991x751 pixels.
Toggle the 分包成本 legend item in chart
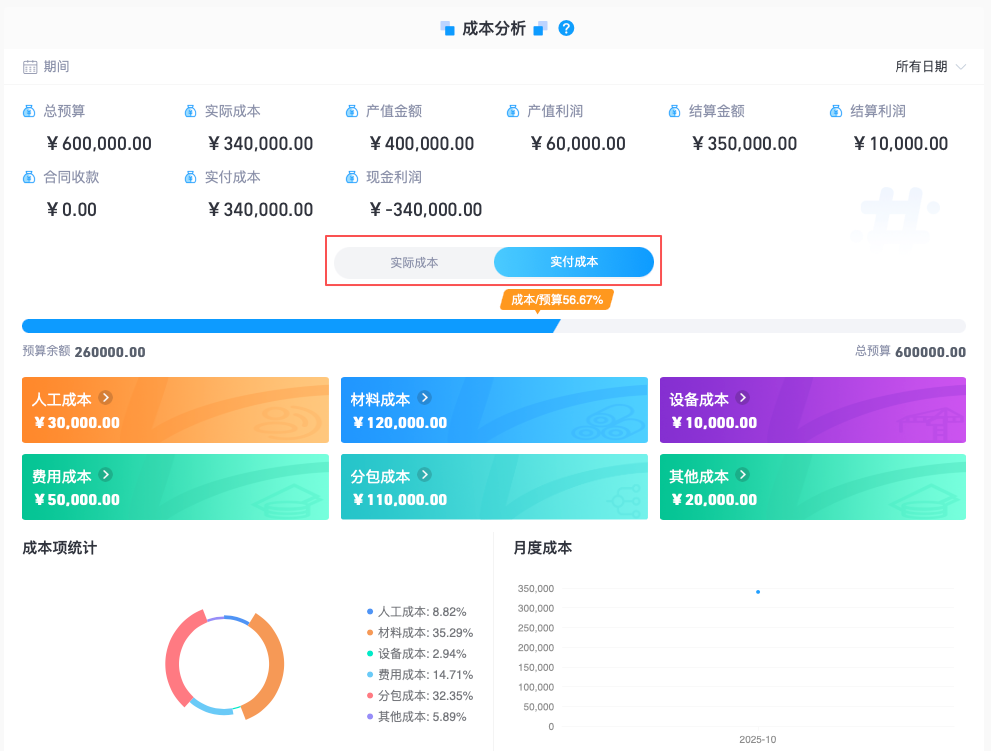pyautogui.click(x=420, y=696)
